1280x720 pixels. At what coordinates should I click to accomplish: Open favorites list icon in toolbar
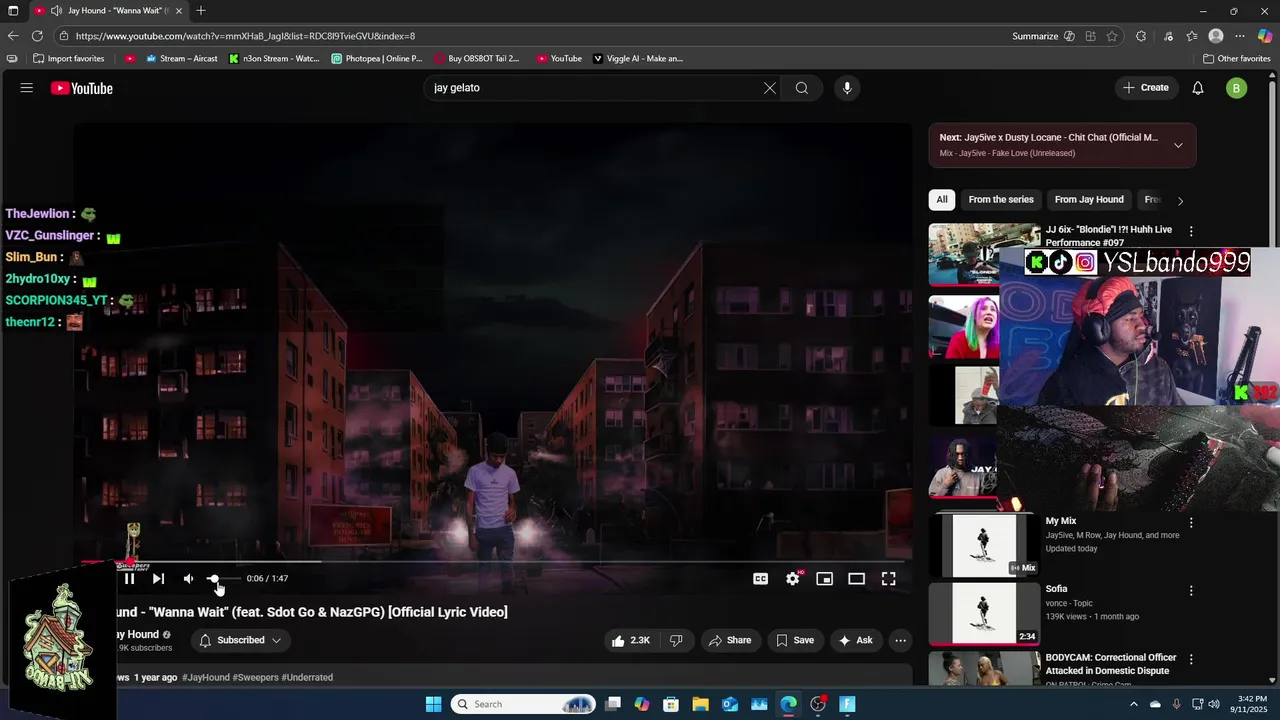(x=1192, y=36)
